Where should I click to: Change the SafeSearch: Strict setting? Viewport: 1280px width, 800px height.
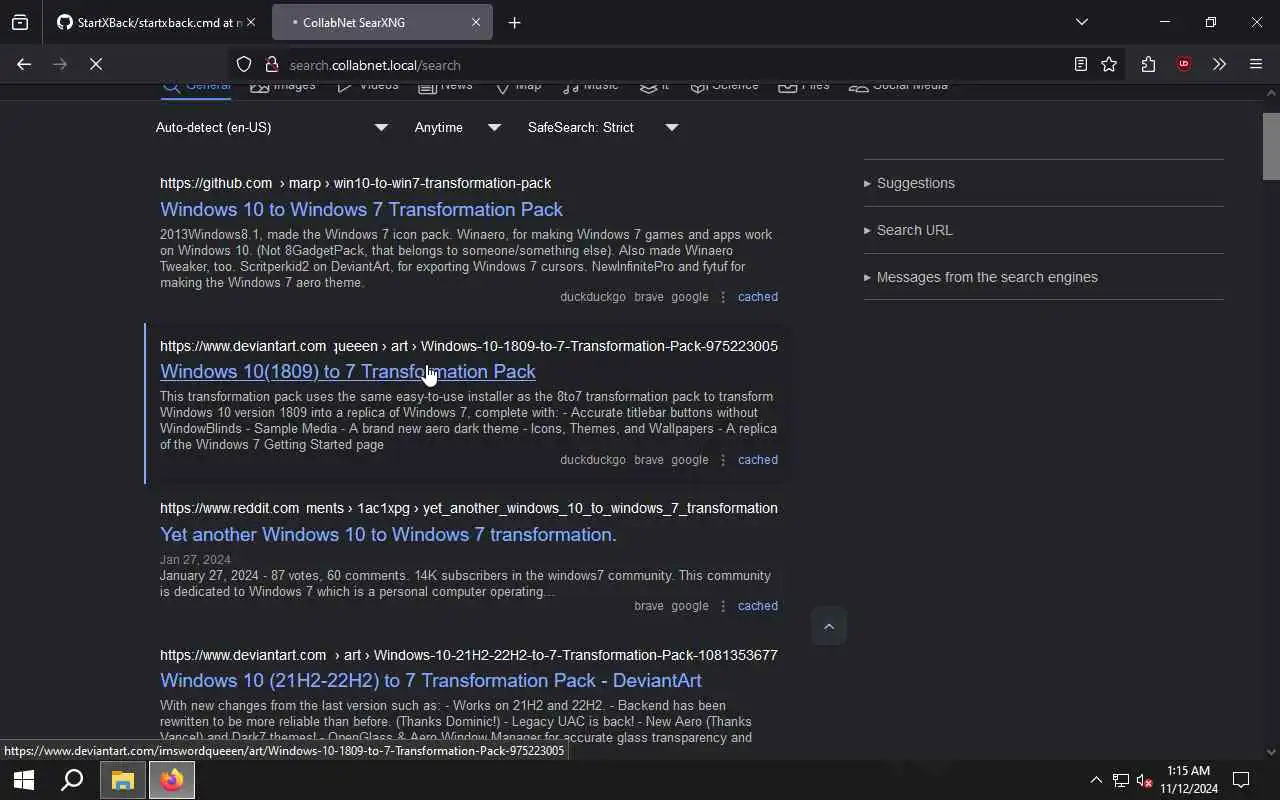pos(603,127)
